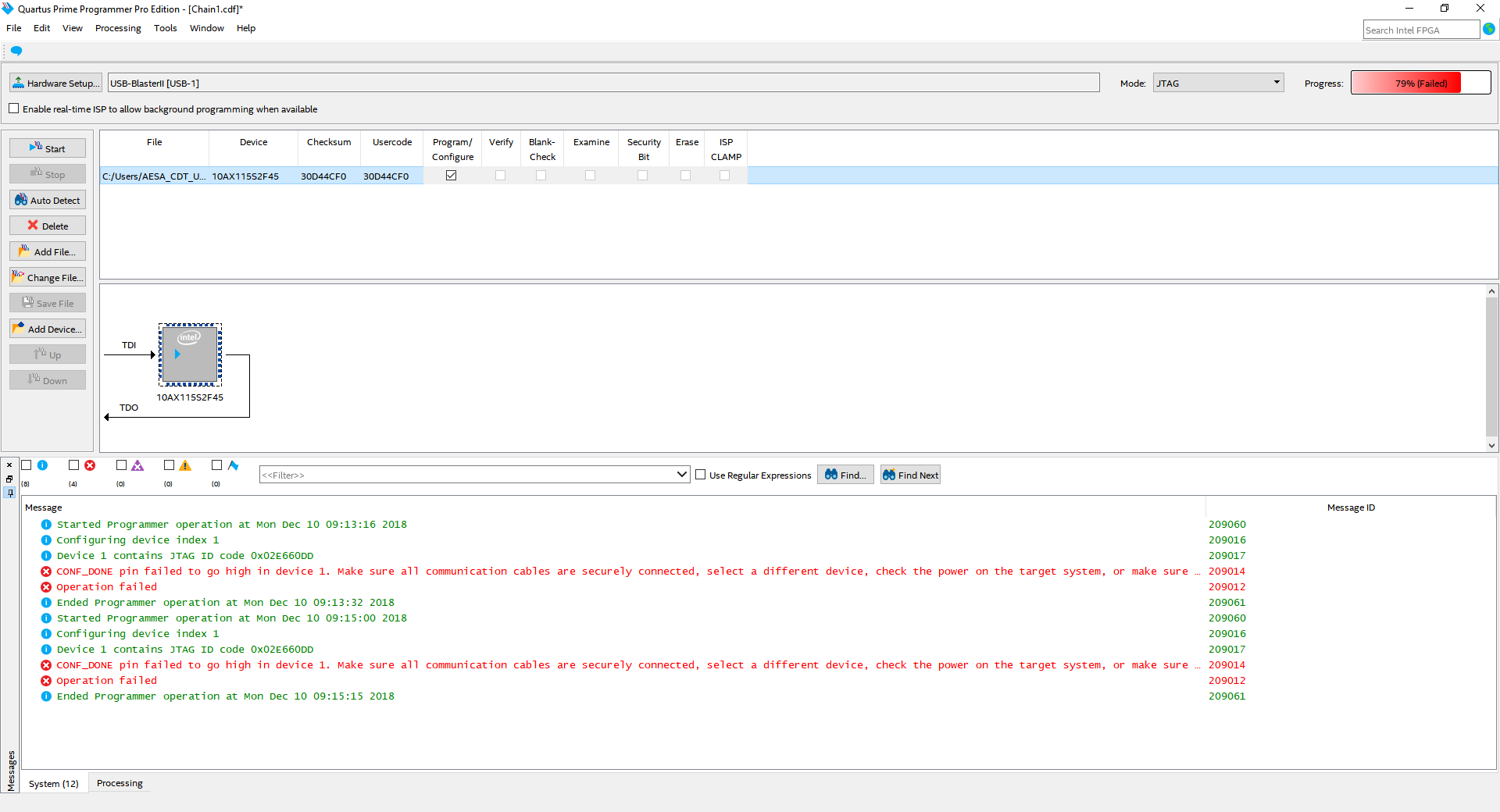Click the Start programming icon button
The width and height of the screenshot is (1500, 812).
point(48,148)
